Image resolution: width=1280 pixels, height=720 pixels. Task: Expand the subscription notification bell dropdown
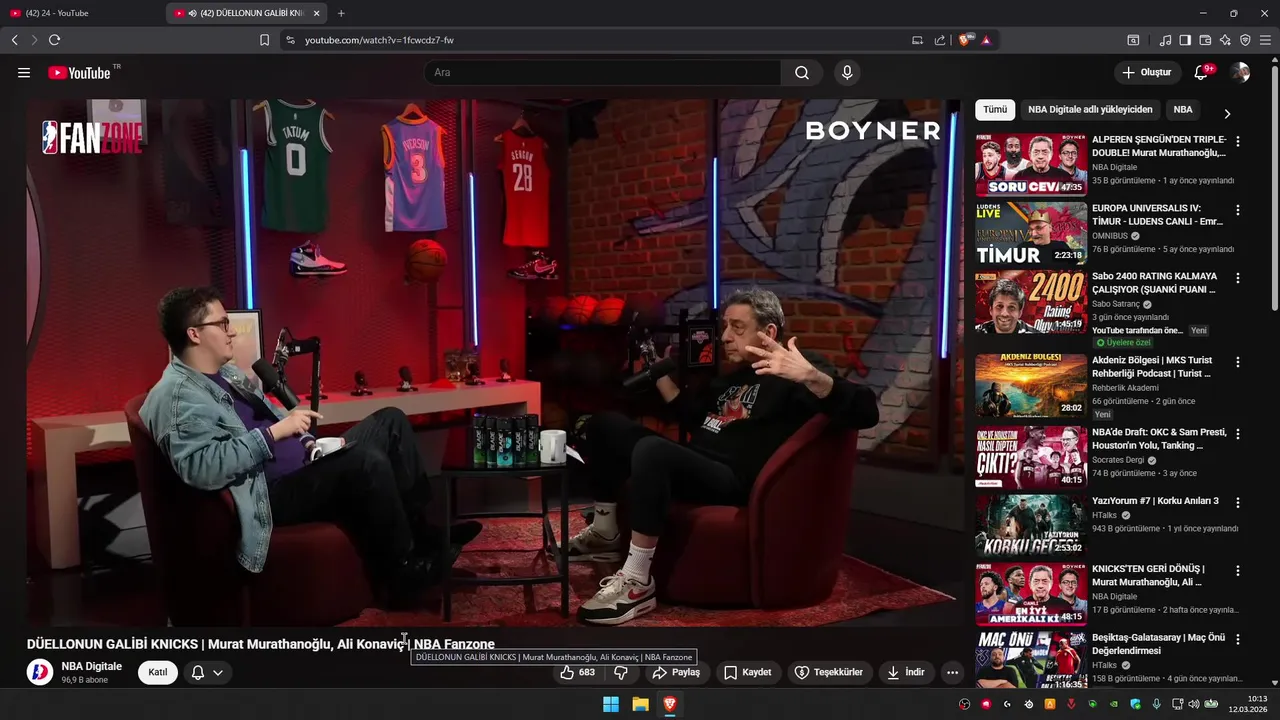207,673
